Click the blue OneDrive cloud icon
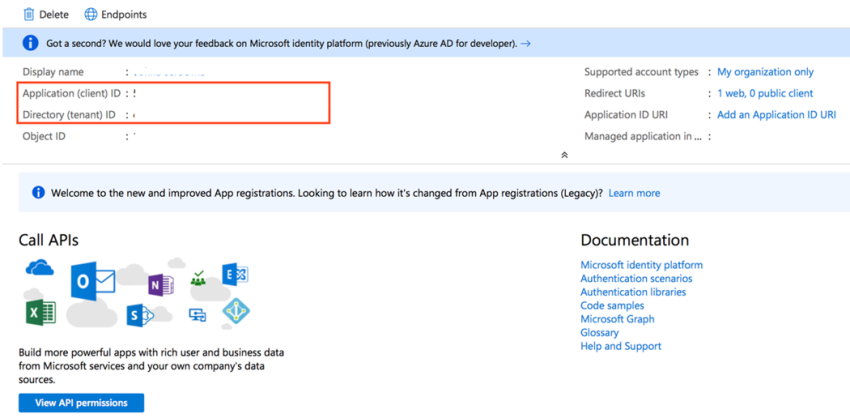Screen dimensions: 850x418 click(40, 268)
